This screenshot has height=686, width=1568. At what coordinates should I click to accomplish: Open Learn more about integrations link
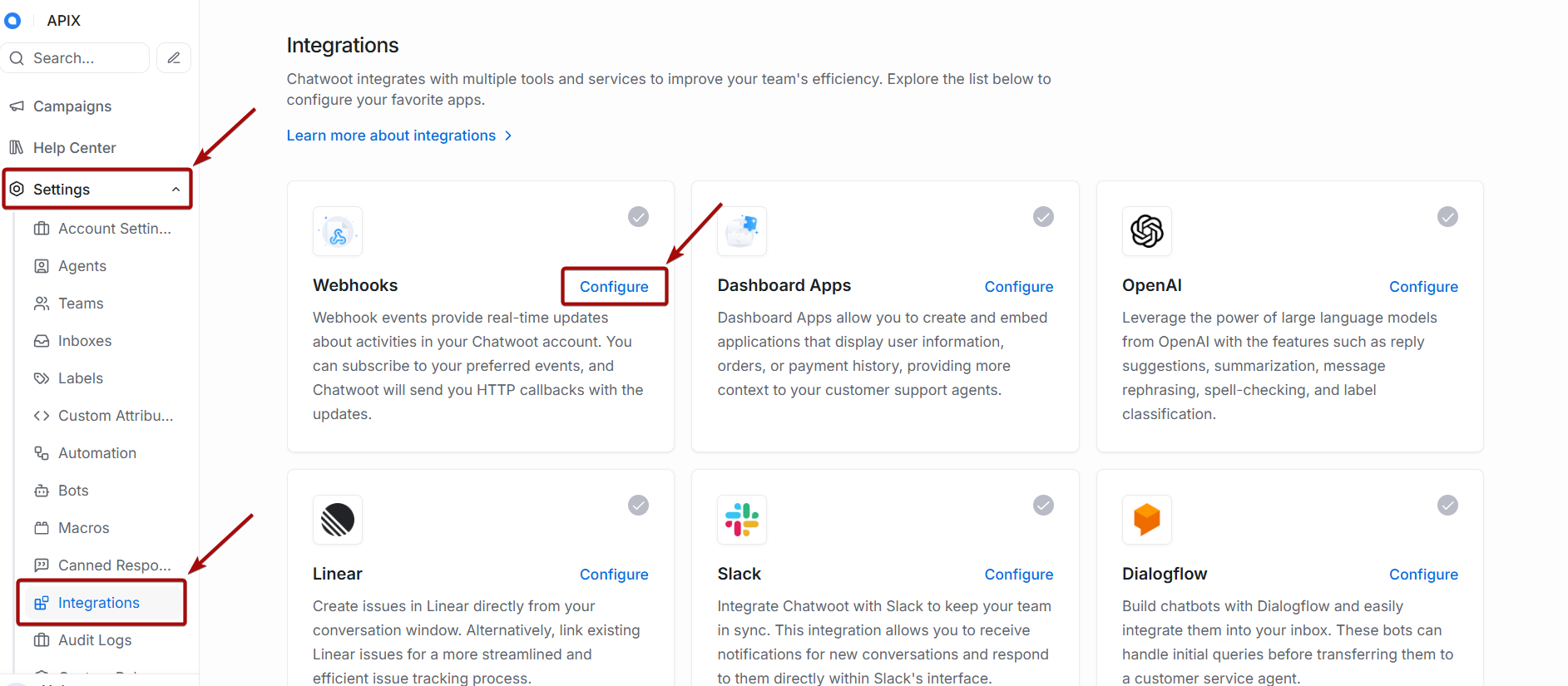coord(391,136)
